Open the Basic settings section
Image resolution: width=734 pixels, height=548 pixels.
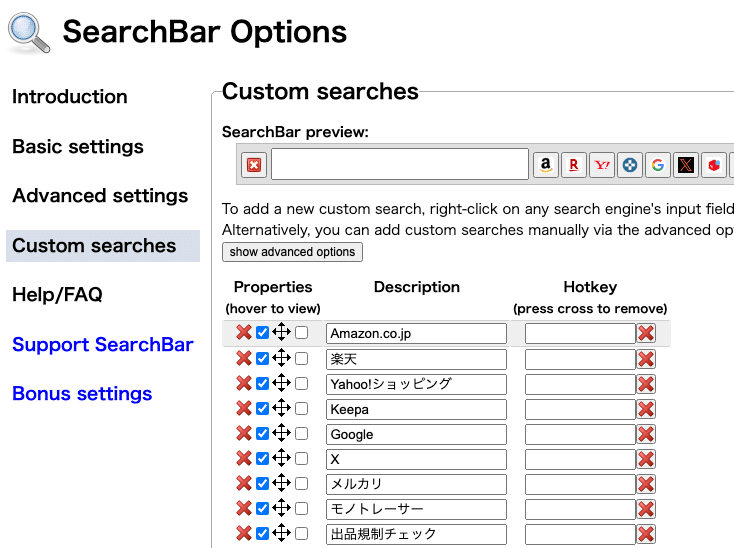tap(78, 146)
